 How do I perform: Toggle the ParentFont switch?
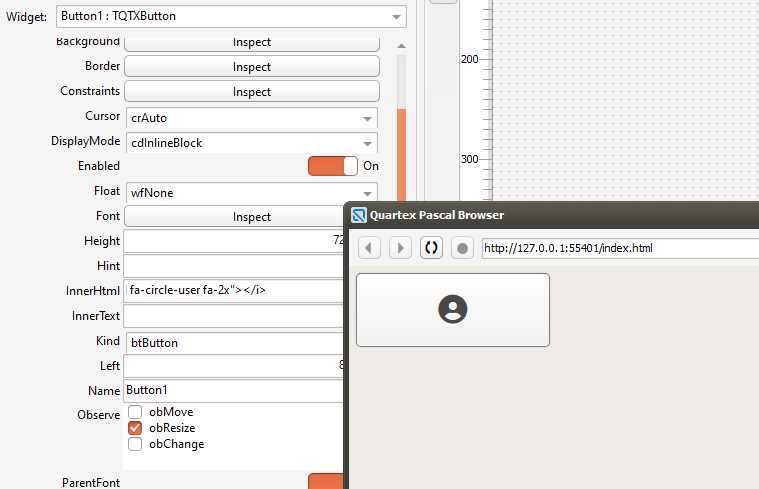pyautogui.click(x=326, y=482)
